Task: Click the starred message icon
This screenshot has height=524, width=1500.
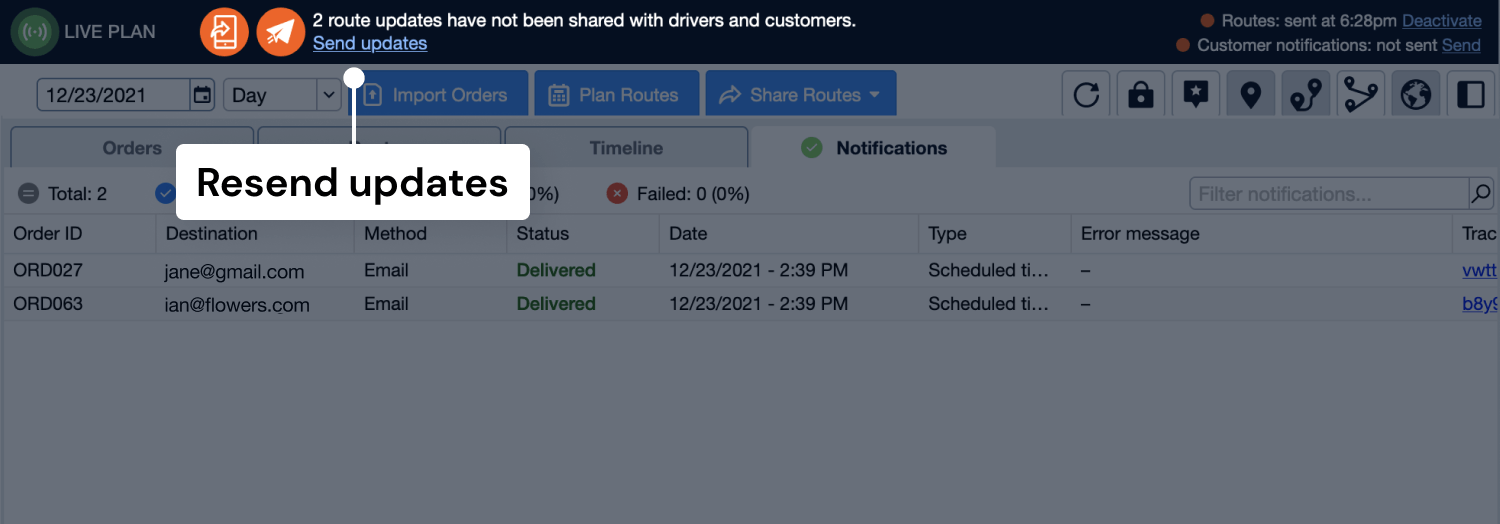Action: point(1195,95)
